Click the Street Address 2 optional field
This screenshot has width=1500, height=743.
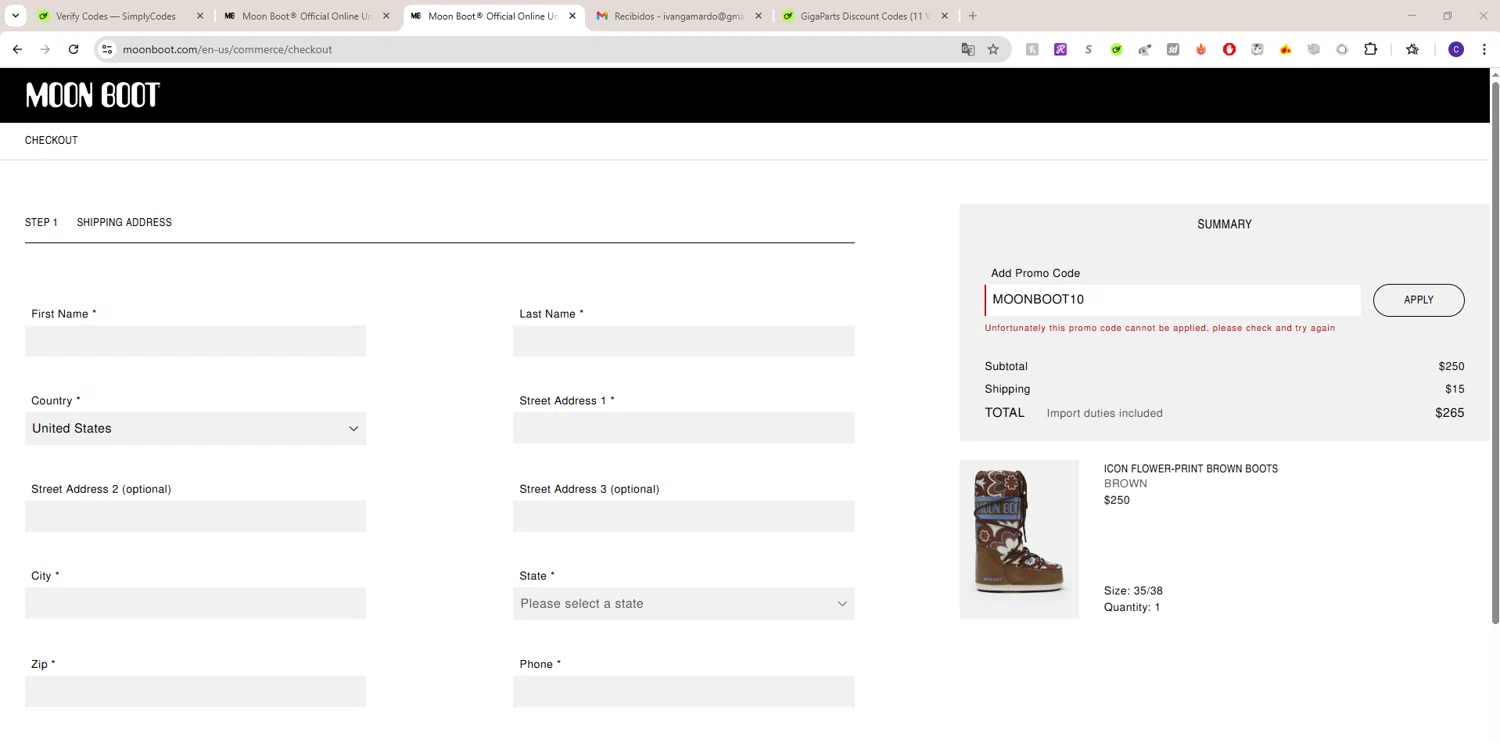tap(195, 516)
